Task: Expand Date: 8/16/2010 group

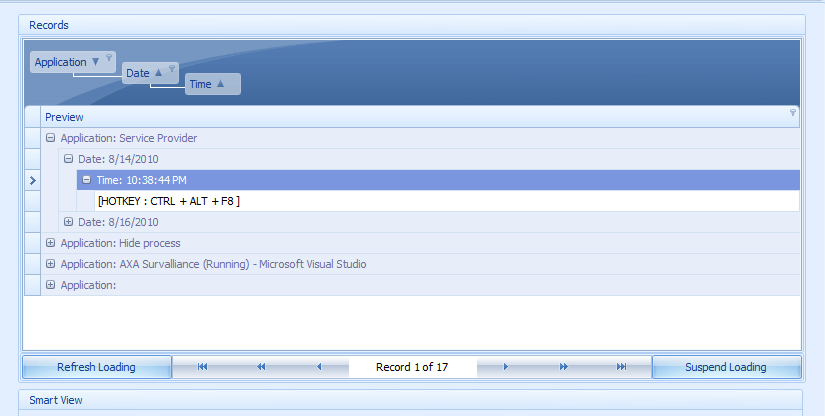Action: tap(68, 222)
